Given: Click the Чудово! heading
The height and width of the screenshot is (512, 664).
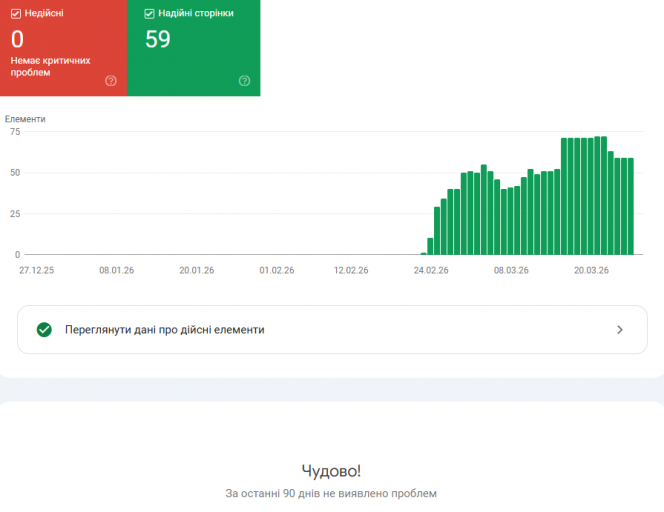Looking at the screenshot, I should 331,471.
